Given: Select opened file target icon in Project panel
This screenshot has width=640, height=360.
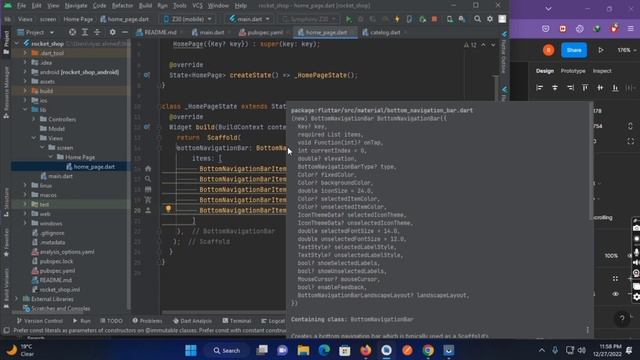Looking at the screenshot, I should (x=72, y=32).
